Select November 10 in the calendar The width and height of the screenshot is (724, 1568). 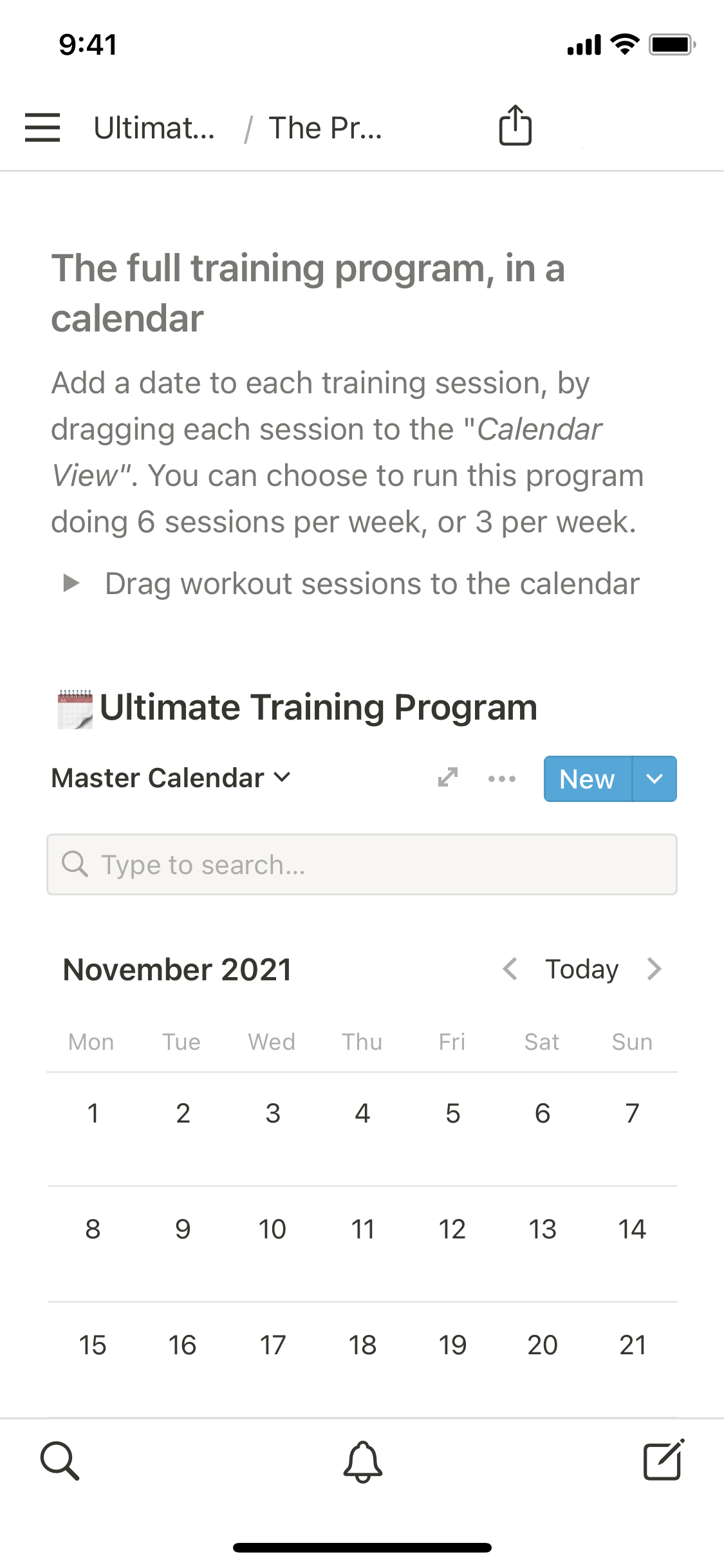point(272,1229)
